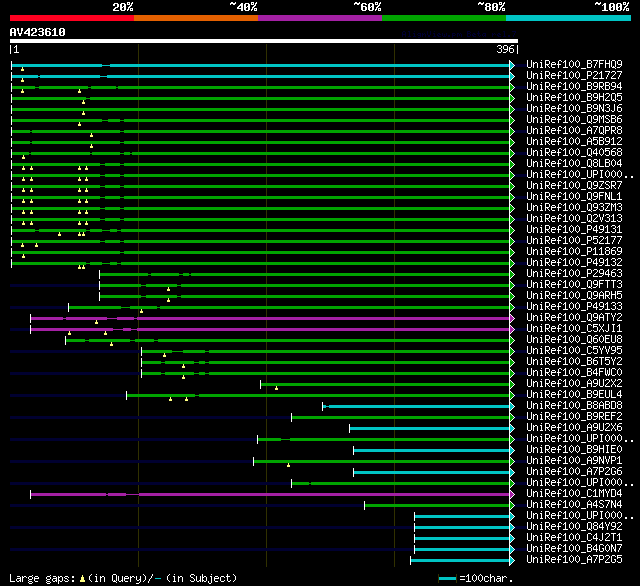Open the UniRef100_B8ABD8 hit entry
The width and height of the screenshot is (640, 586).
[573, 406]
